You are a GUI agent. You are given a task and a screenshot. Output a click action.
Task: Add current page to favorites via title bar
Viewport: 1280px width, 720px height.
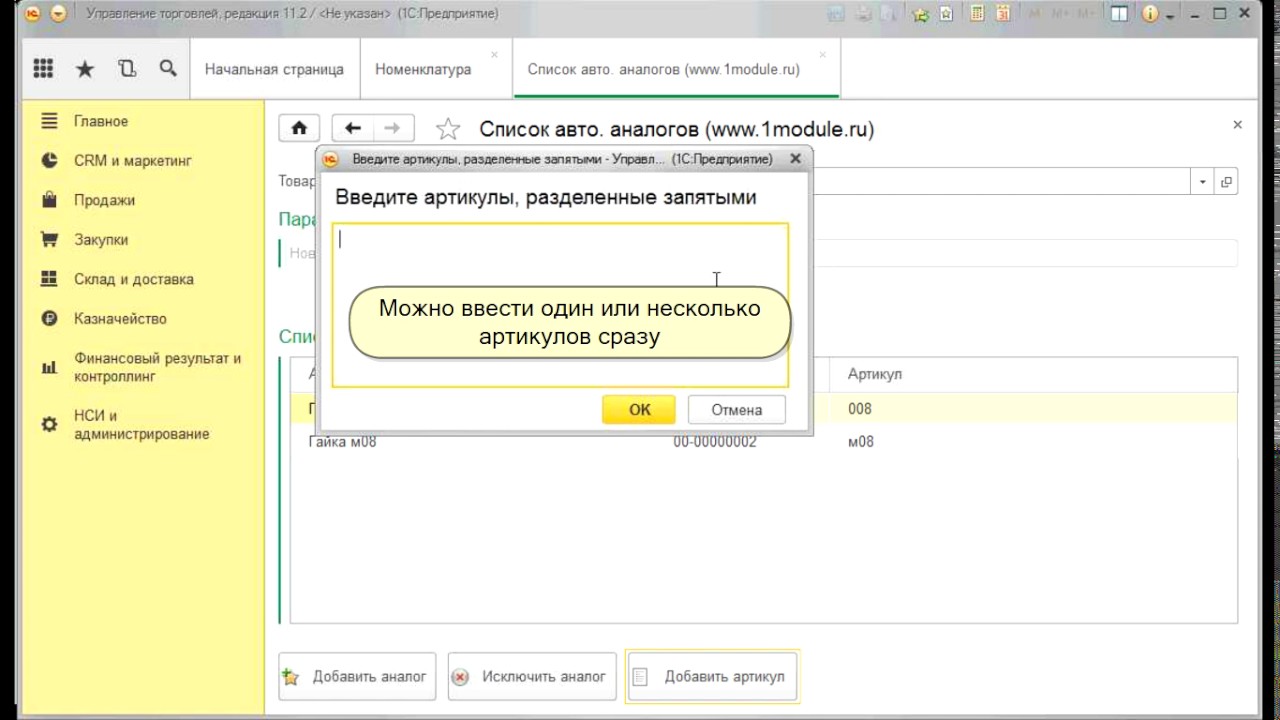click(920, 14)
